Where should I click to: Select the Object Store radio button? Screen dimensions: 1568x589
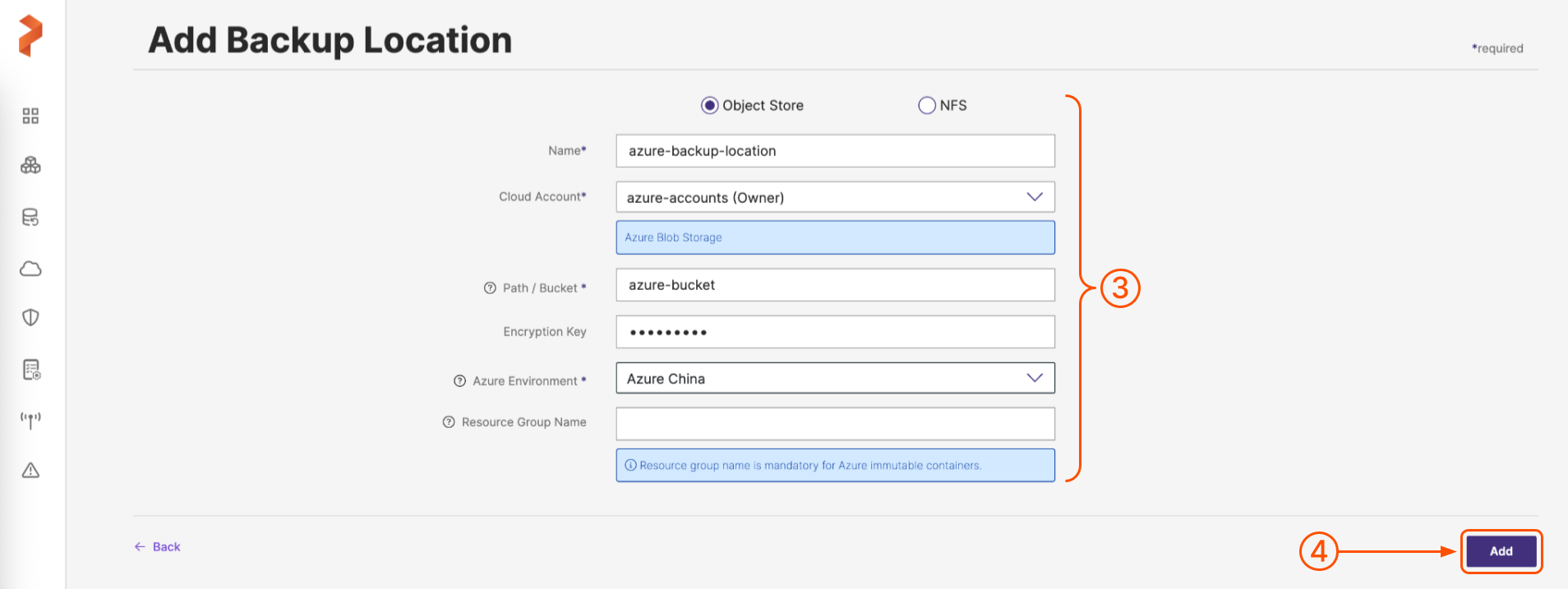(709, 105)
